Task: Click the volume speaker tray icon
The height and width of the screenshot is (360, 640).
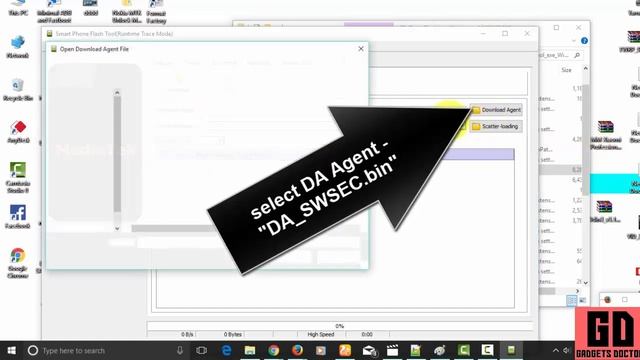Action: 567,351
